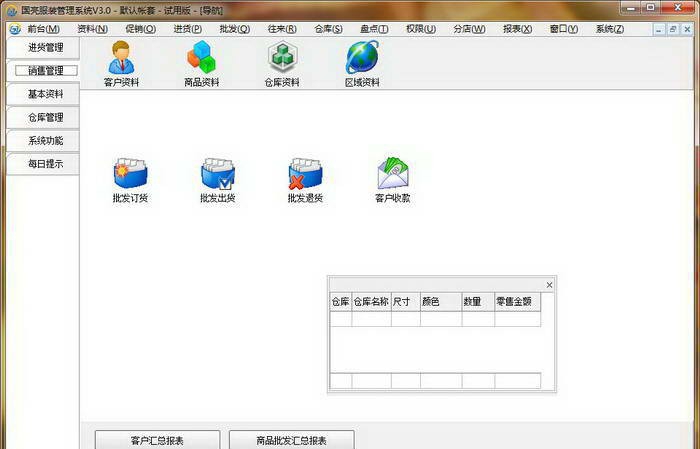Open the 往来(R) menu
The height and width of the screenshot is (449, 700).
[282, 29]
